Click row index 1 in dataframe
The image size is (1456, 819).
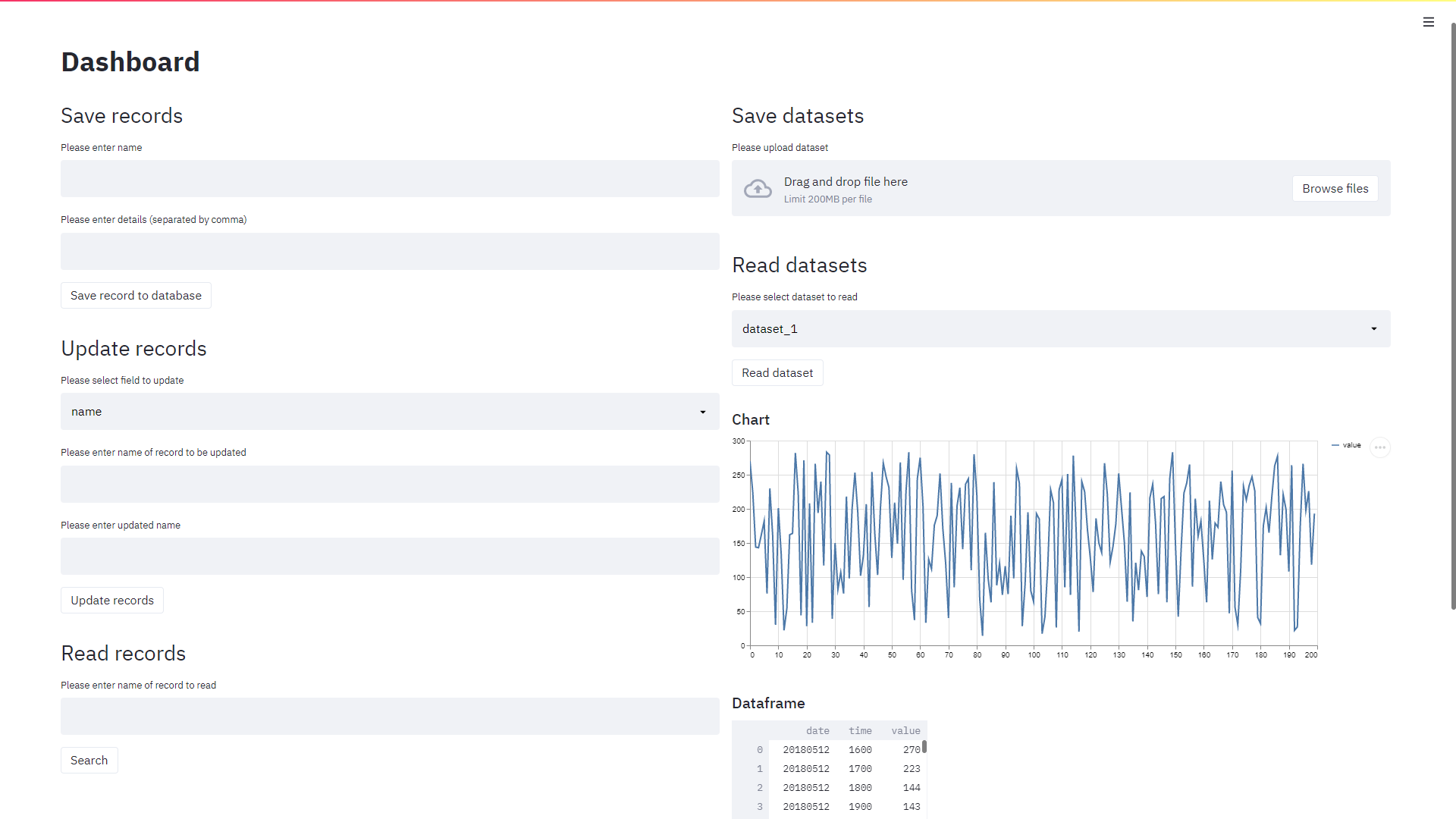751,769
